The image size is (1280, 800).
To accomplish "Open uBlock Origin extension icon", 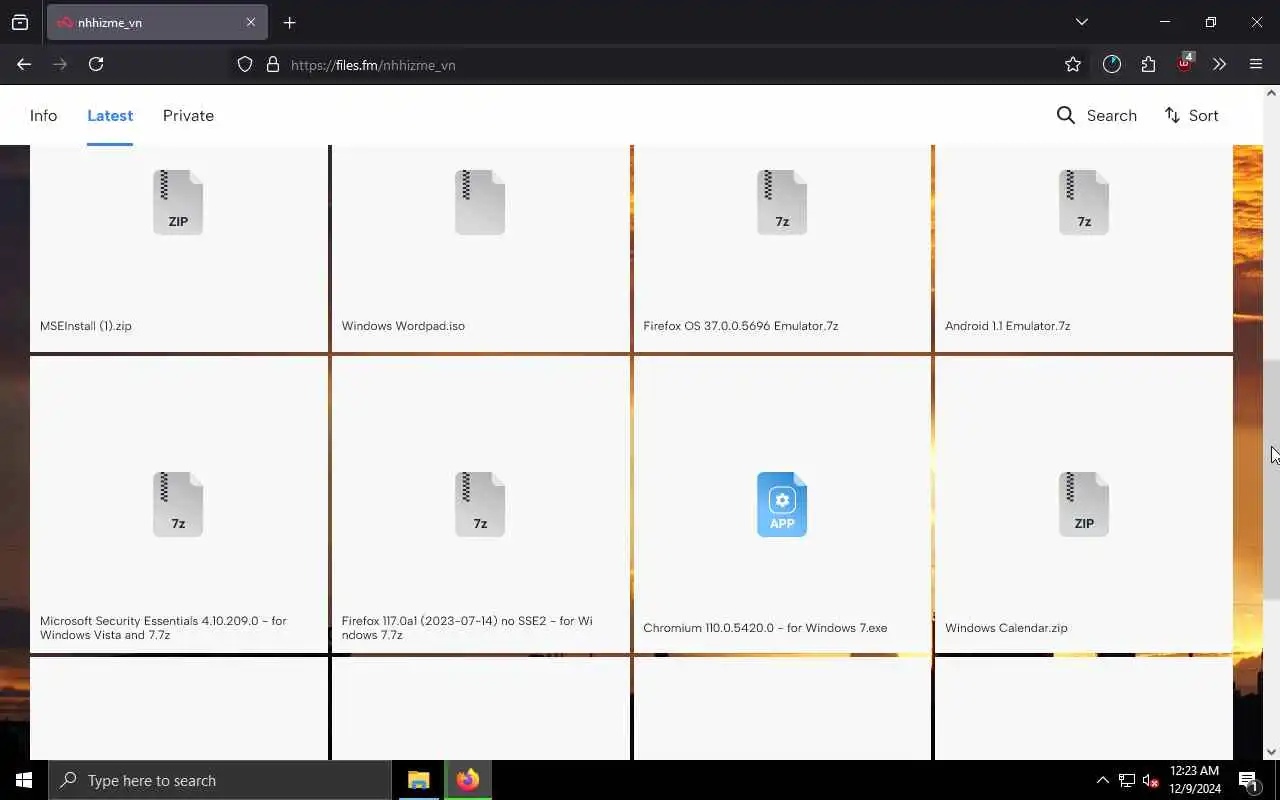I will pos(1185,63).
